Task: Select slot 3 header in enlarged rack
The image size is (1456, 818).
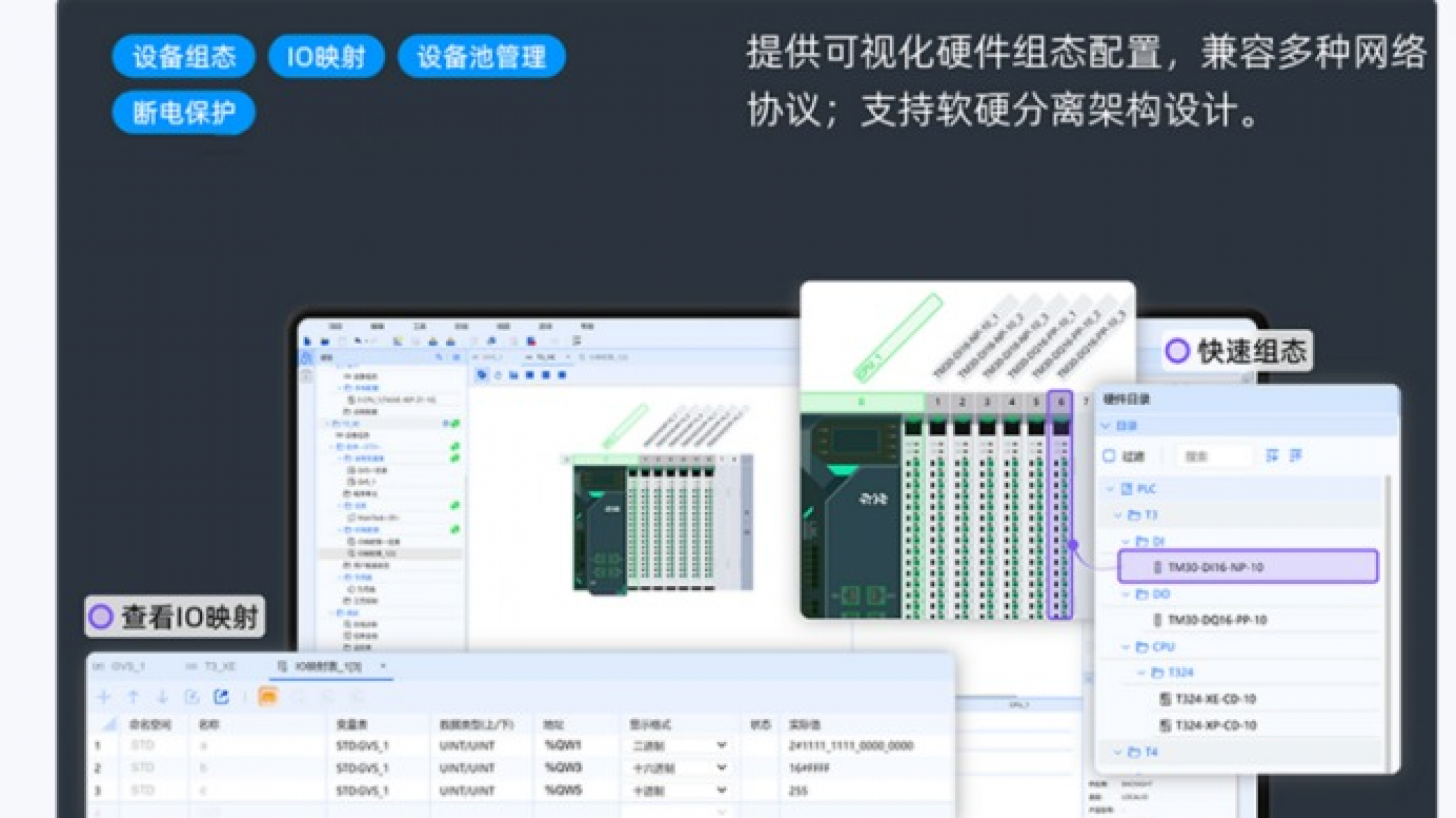Action: [x=987, y=401]
